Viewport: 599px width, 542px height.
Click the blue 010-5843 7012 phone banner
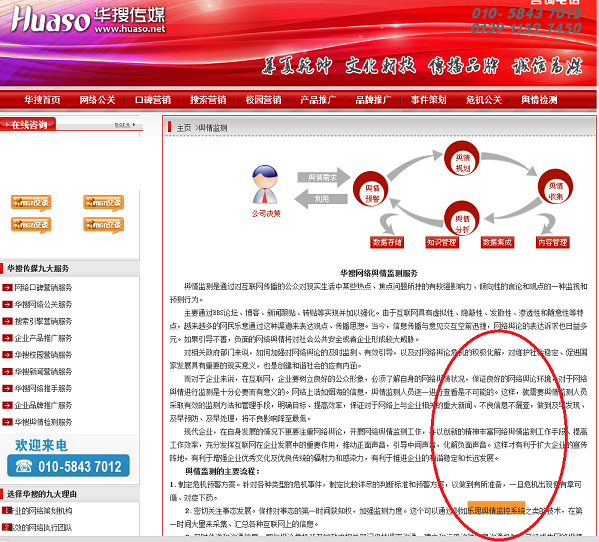click(68, 466)
